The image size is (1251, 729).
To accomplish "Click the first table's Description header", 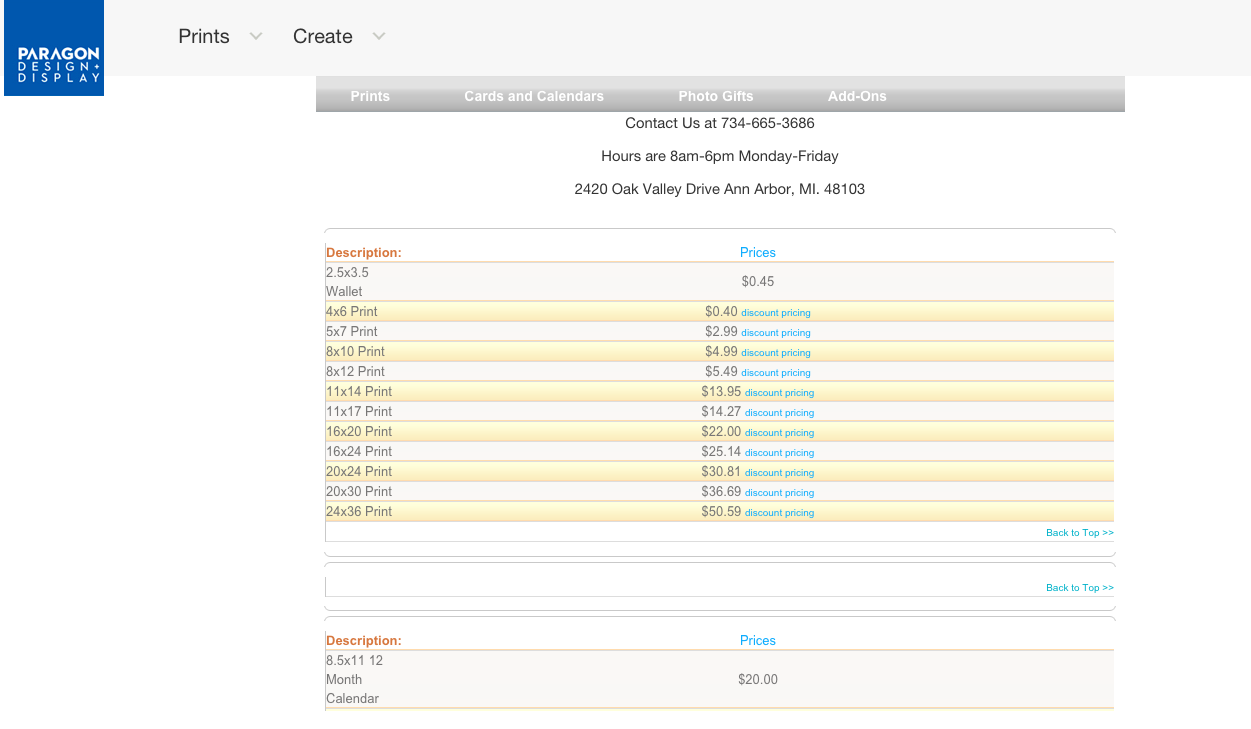I will pos(364,253).
